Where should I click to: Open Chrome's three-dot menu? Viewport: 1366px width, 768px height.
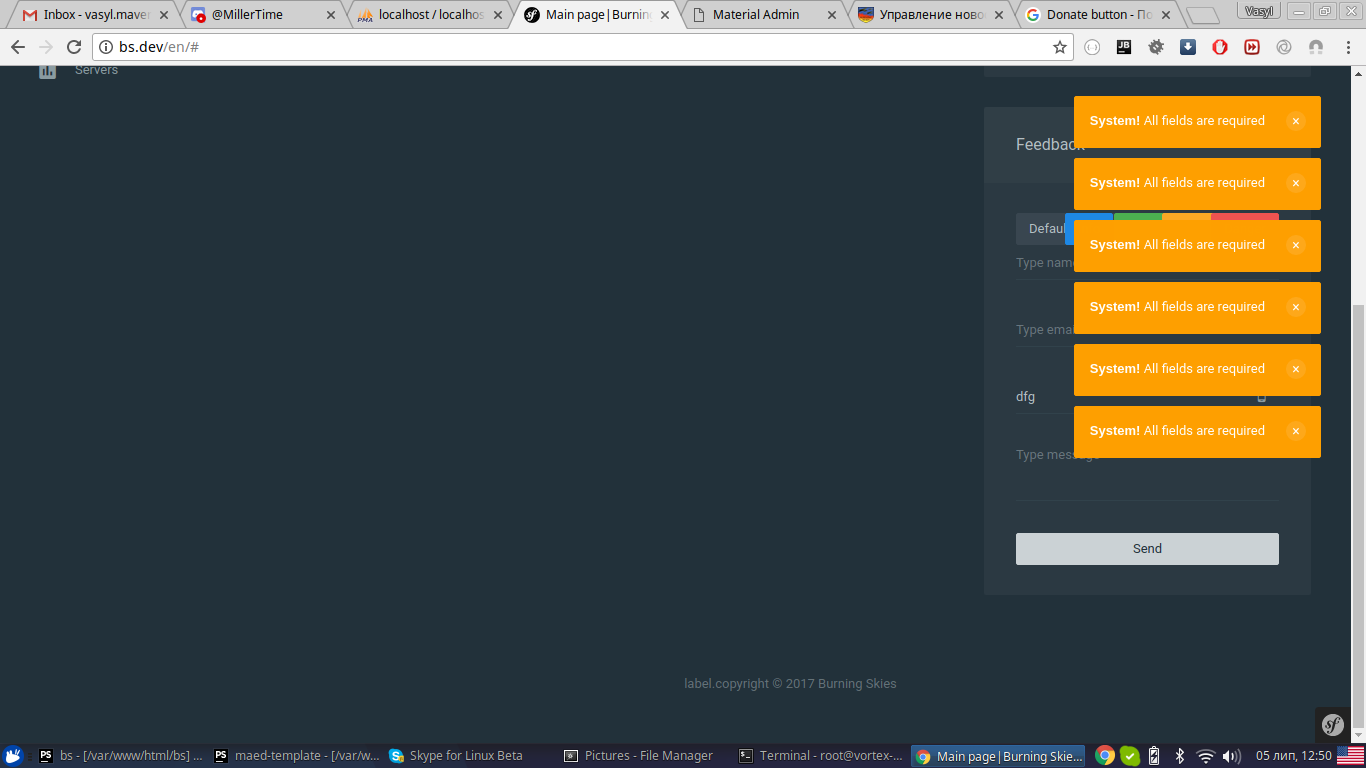[1347, 47]
